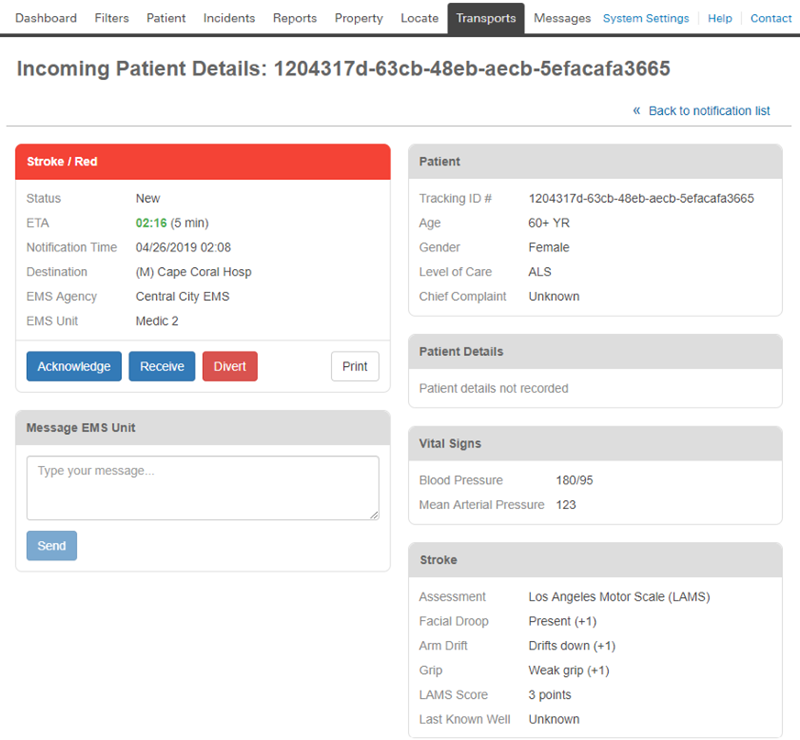Click the Status value New
Viewport: 800px width, 740px height.
click(x=148, y=199)
